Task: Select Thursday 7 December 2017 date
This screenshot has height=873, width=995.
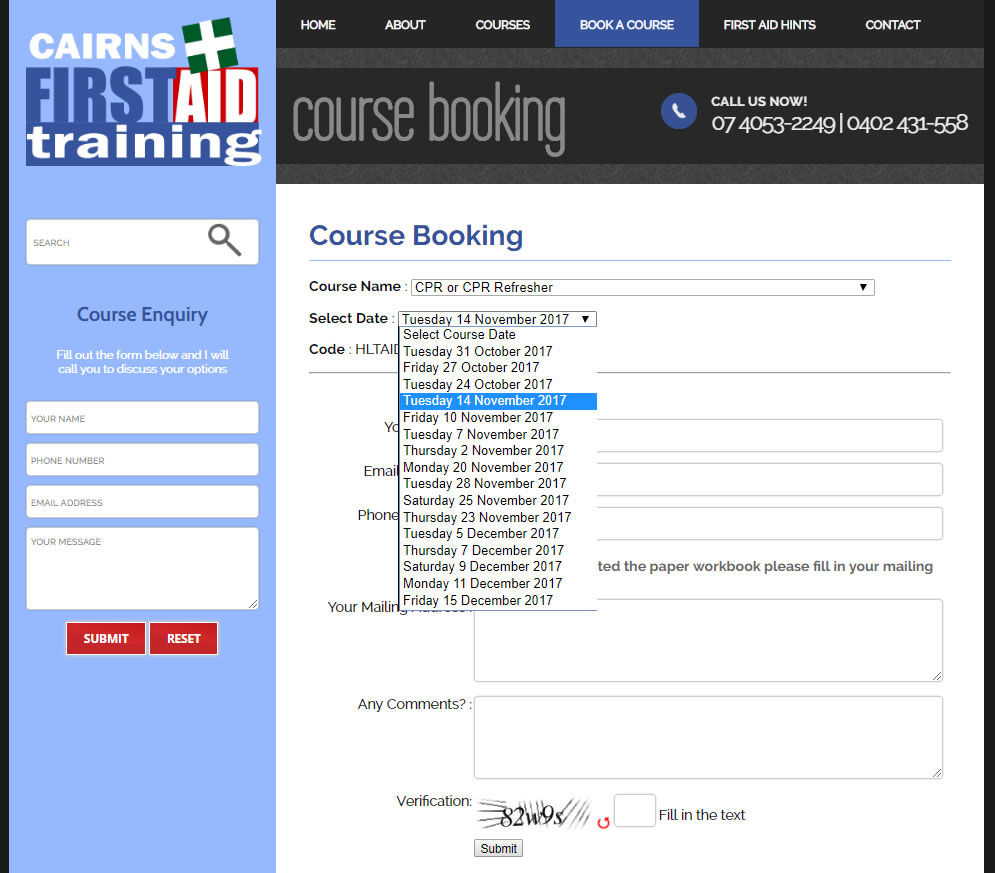Action: [x=483, y=550]
